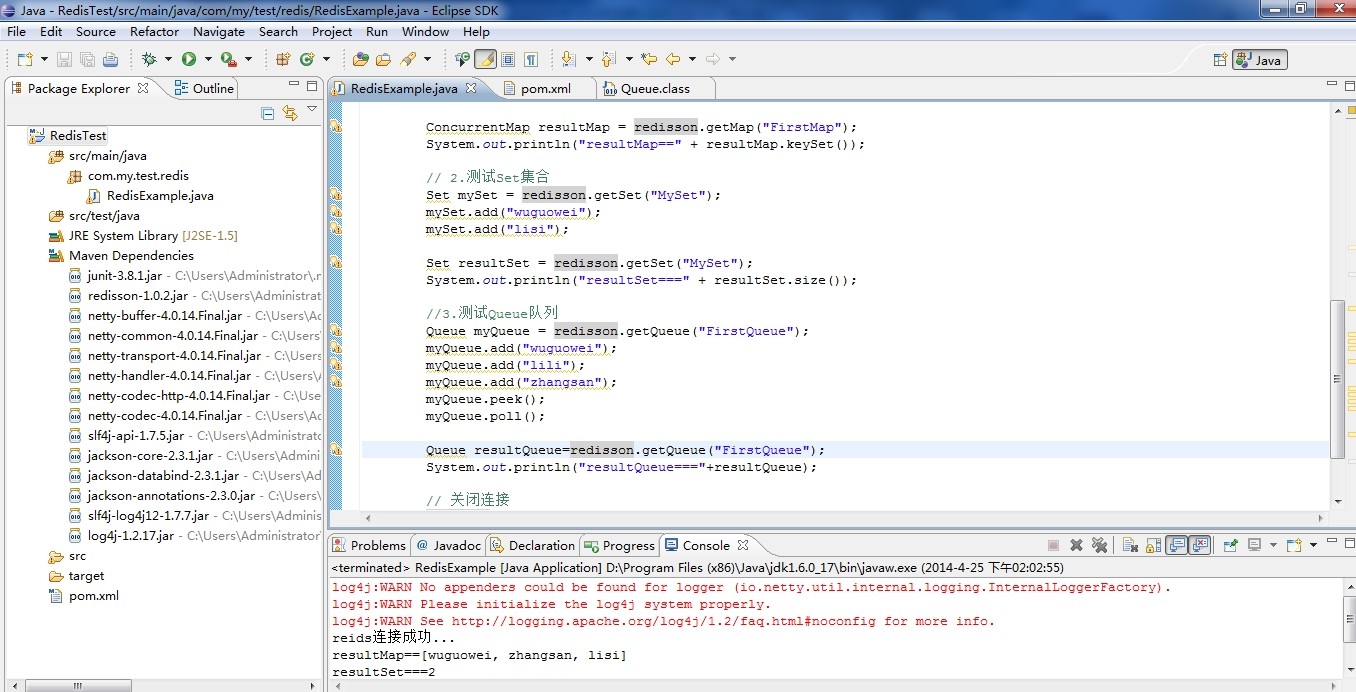Click the Clear Console icon

[x=1130, y=546]
